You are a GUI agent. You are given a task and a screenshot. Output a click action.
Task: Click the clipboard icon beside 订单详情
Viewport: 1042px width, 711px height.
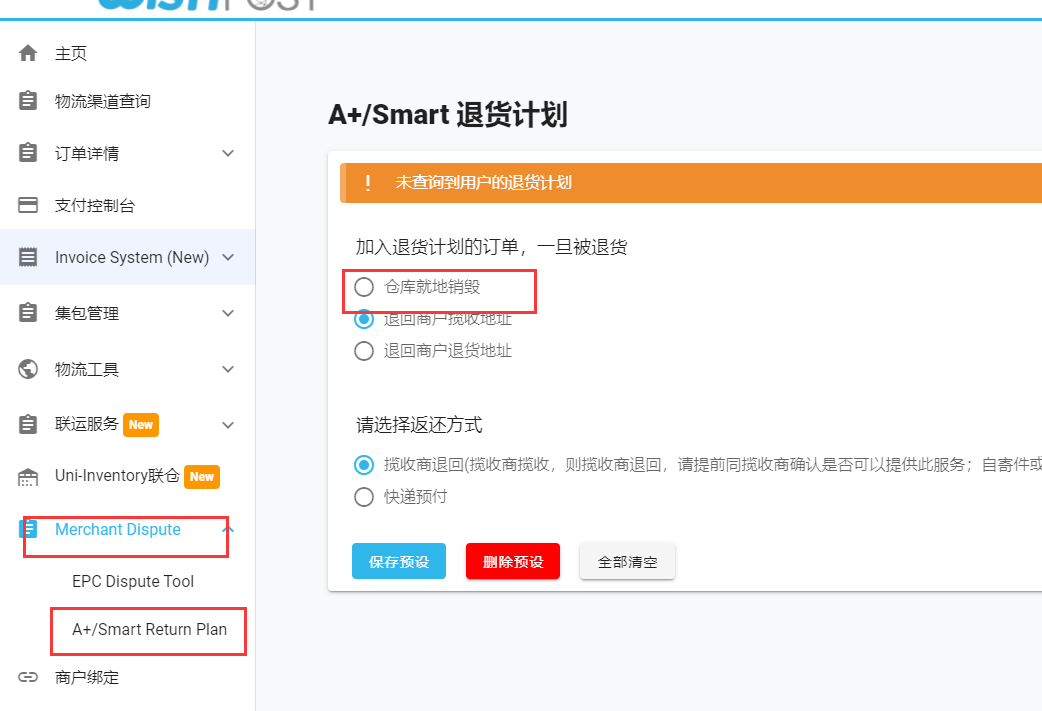28,152
